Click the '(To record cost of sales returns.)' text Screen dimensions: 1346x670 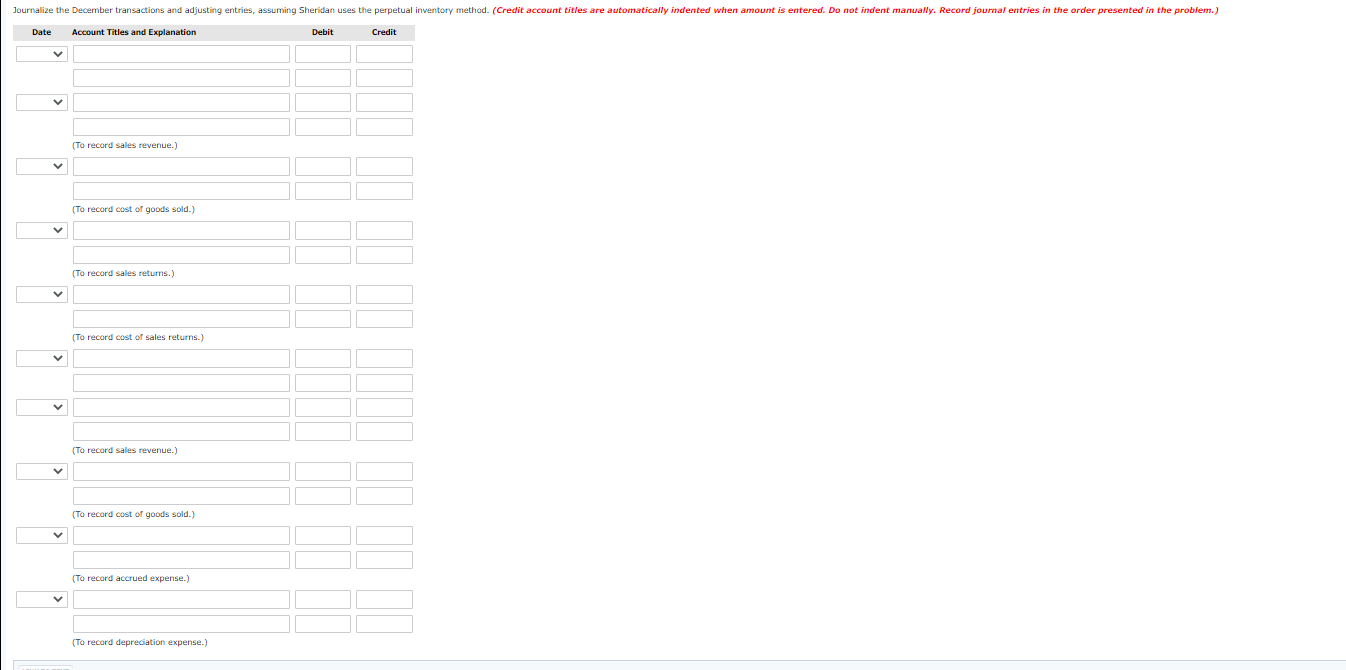[138, 337]
